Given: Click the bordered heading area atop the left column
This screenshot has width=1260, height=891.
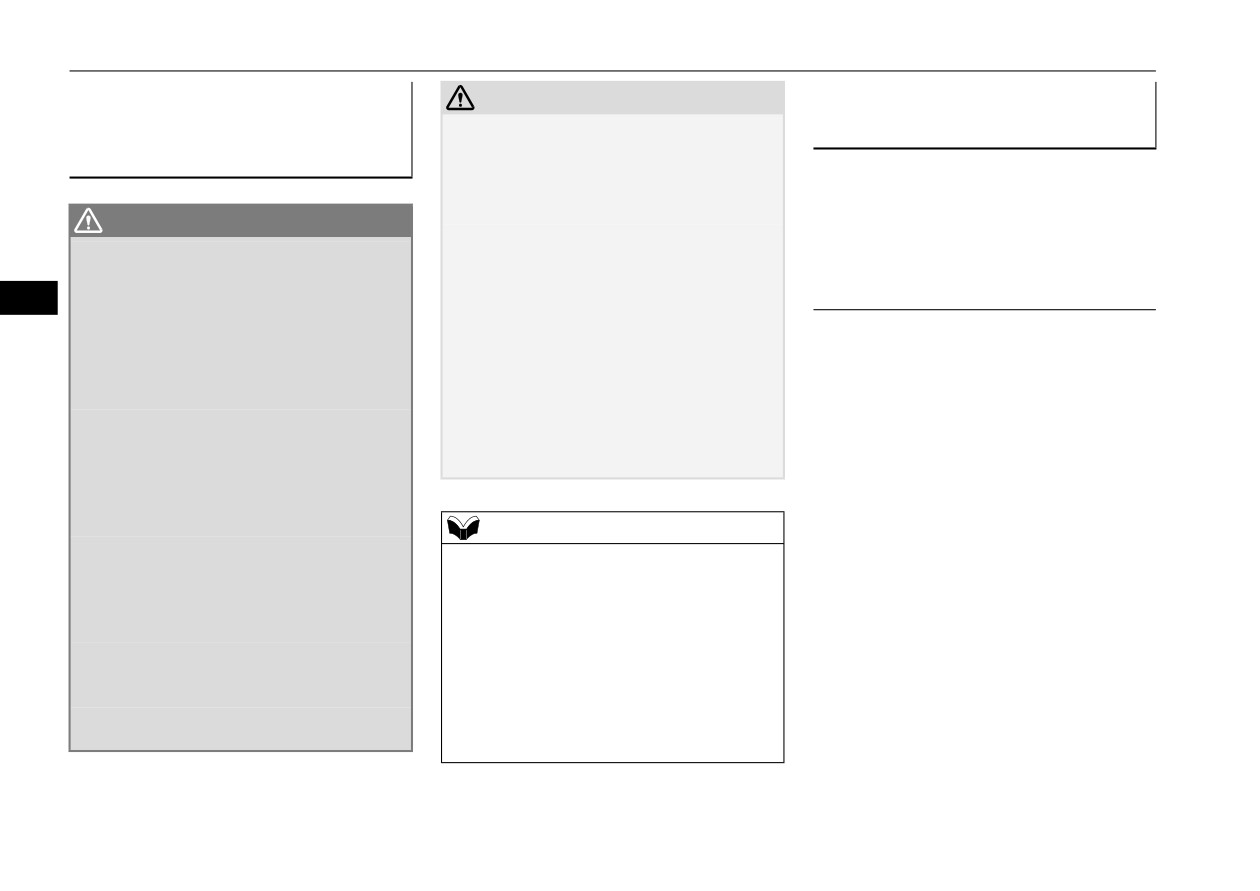Looking at the screenshot, I should (241, 130).
